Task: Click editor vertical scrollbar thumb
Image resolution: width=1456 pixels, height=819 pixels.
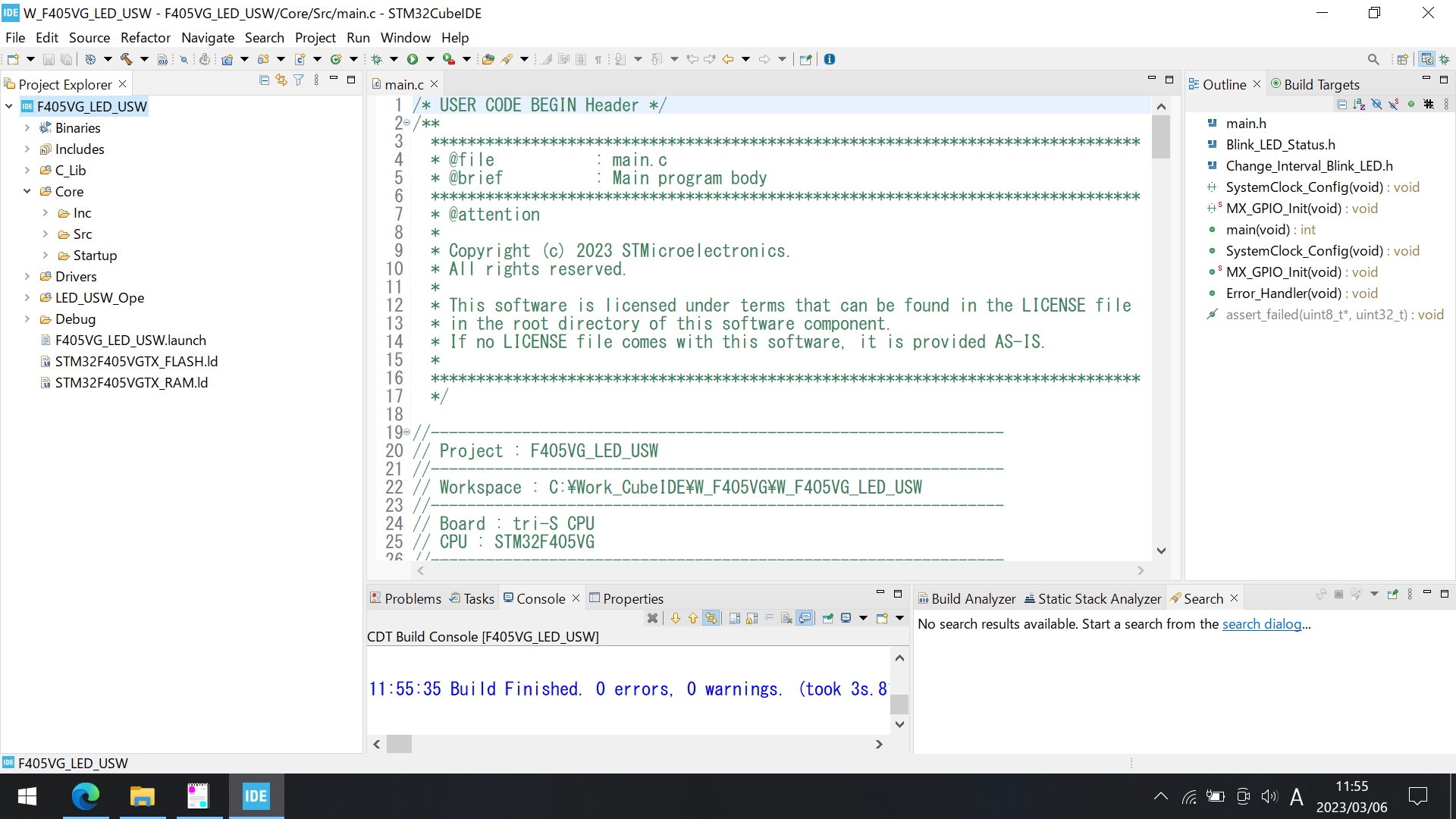Action: pyautogui.click(x=1161, y=136)
